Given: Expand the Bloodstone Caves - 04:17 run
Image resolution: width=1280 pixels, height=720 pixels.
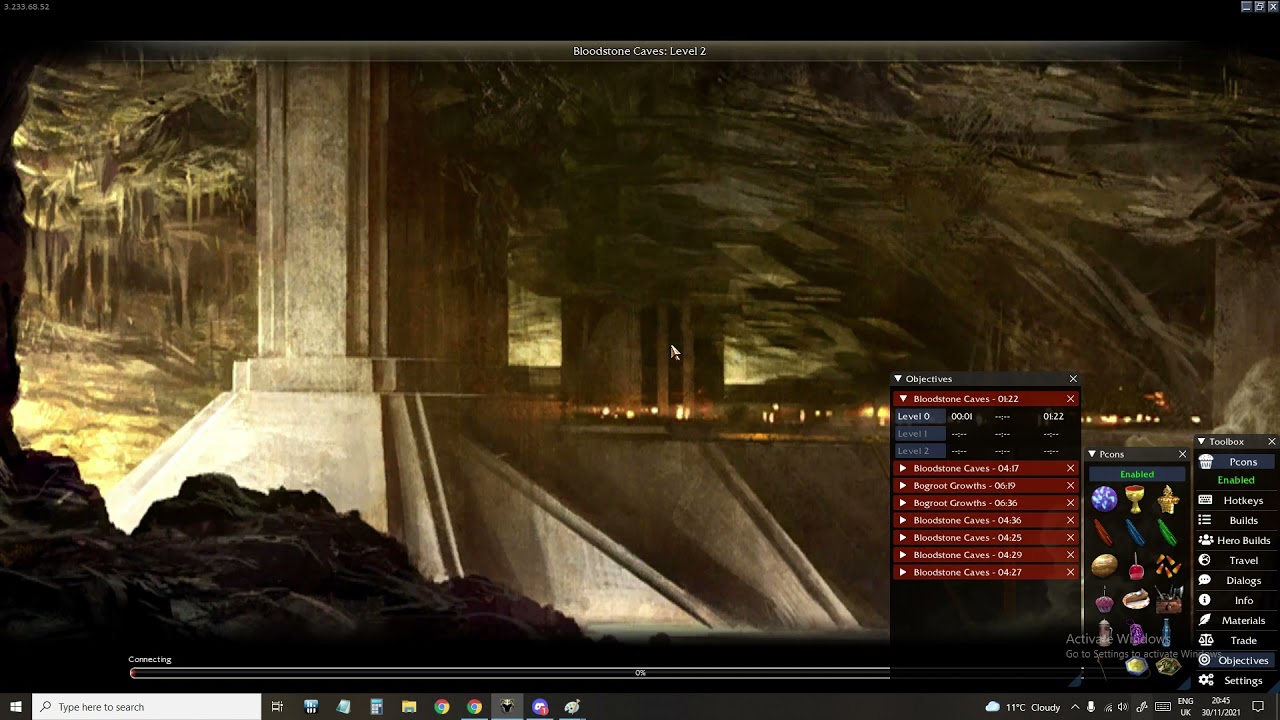Looking at the screenshot, I should (x=903, y=468).
